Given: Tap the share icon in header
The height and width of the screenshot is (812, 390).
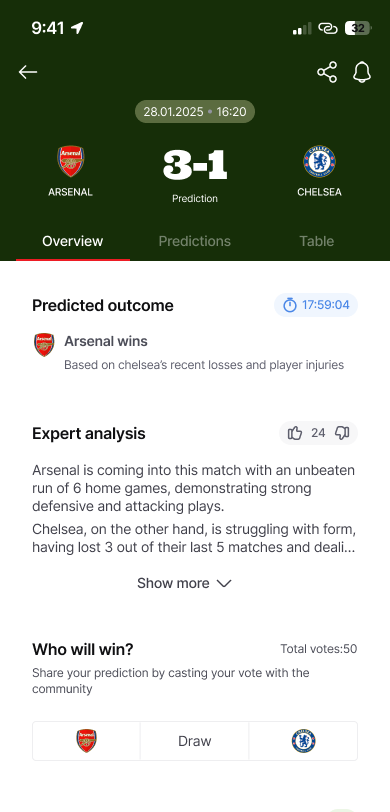Looking at the screenshot, I should [x=327, y=72].
